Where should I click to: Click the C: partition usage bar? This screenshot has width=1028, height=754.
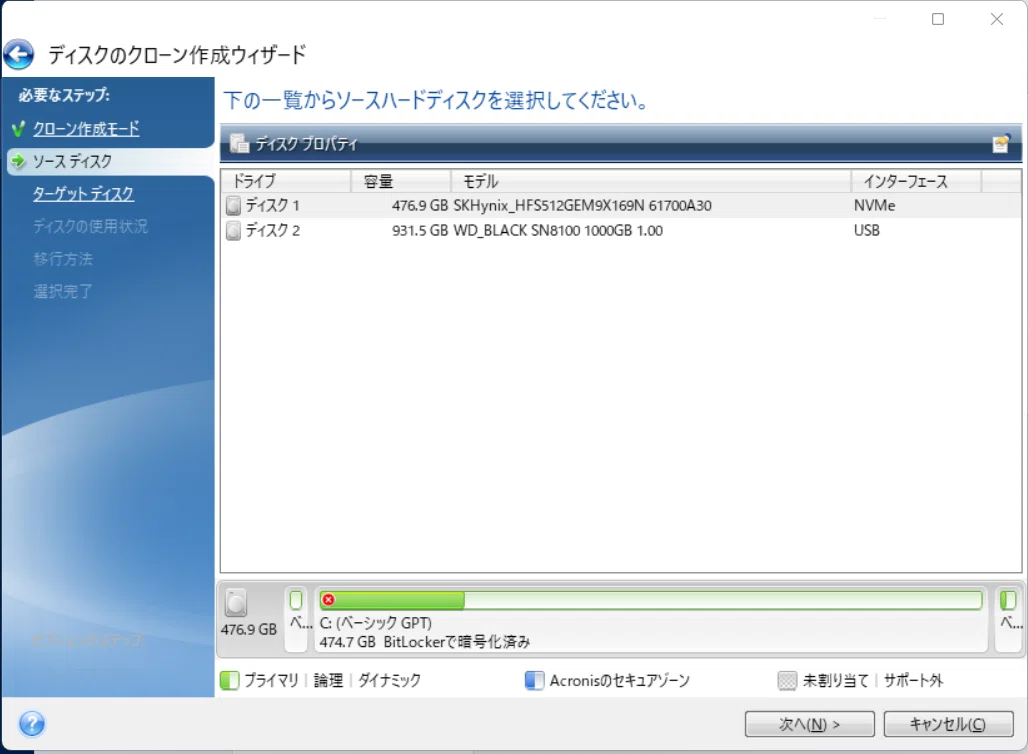click(x=650, y=600)
